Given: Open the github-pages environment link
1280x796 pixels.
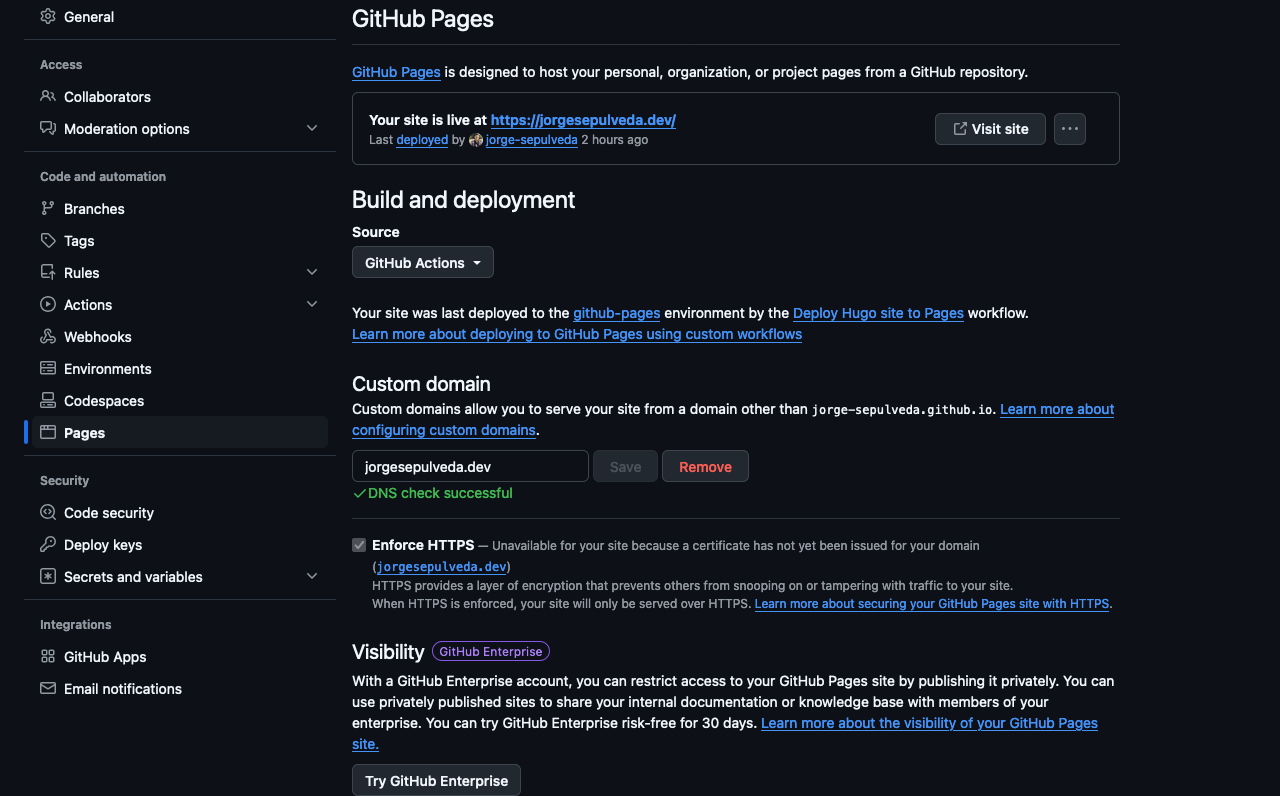Looking at the screenshot, I should click(616, 313).
